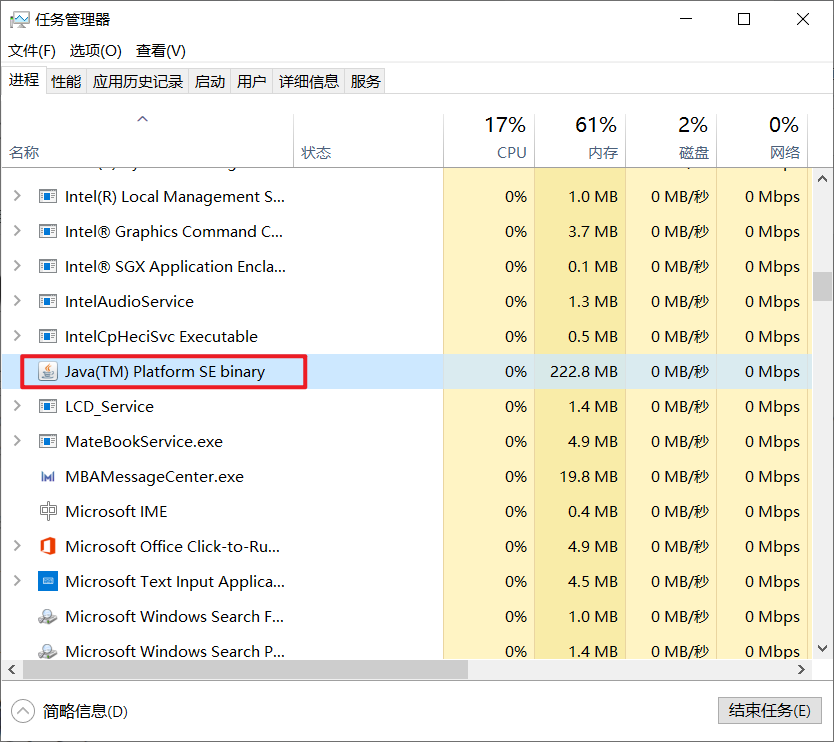Sort by the 名称 column header
Screen dimensions: 834x742
[x=147, y=140]
